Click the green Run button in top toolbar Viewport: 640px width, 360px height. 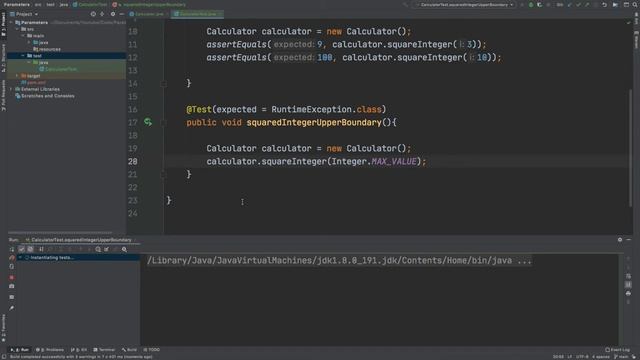531,5
